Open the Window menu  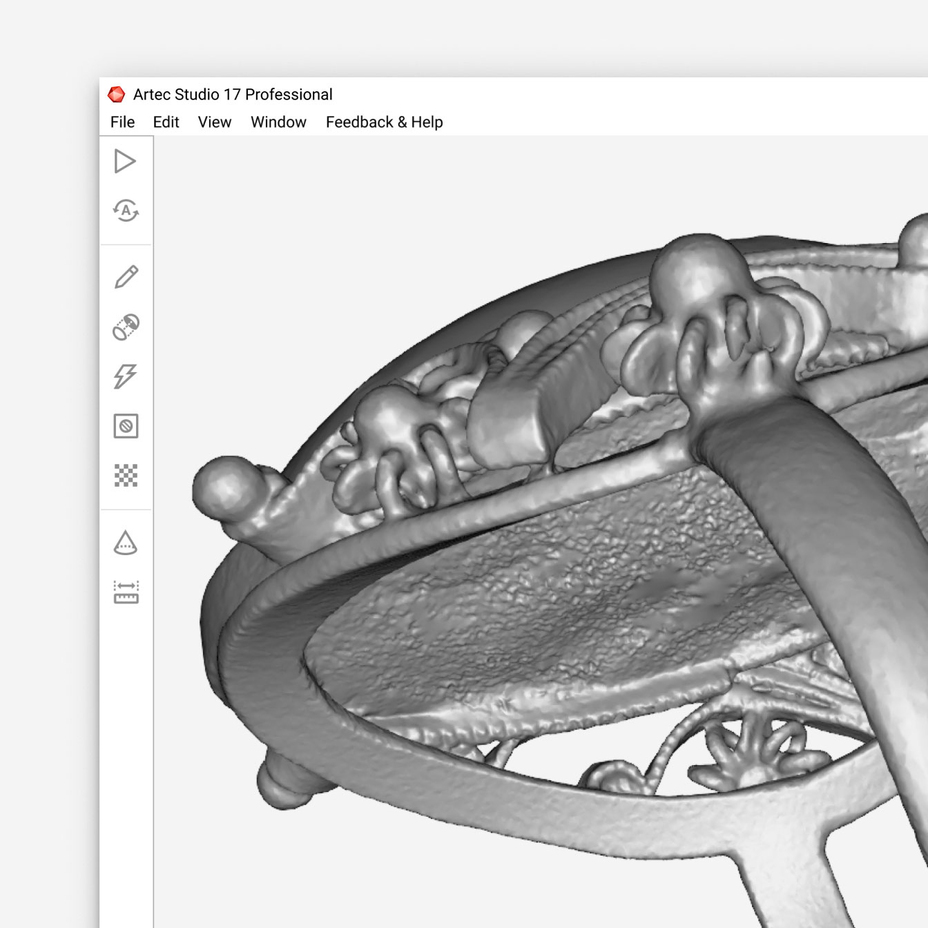click(x=278, y=122)
